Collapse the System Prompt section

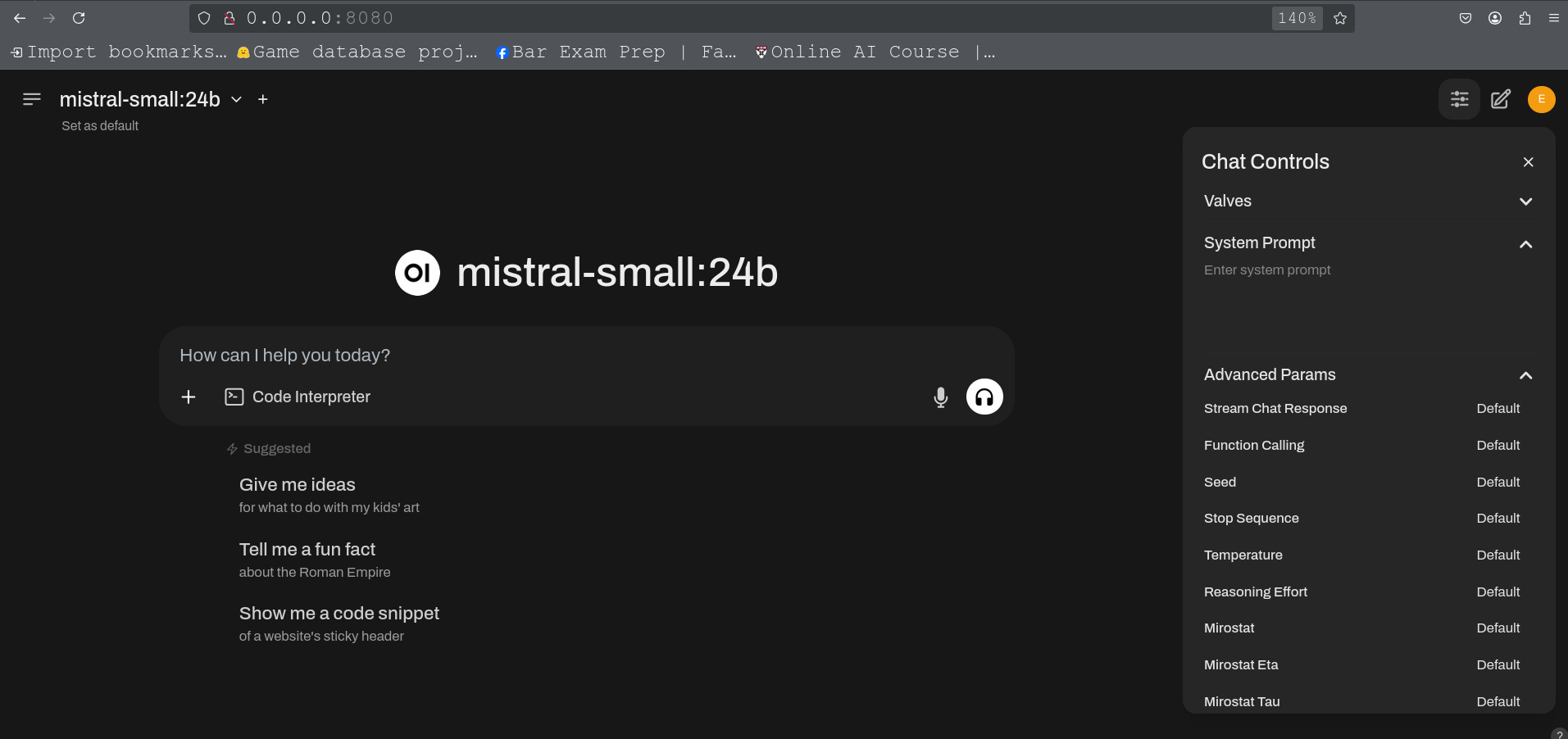click(1368, 243)
